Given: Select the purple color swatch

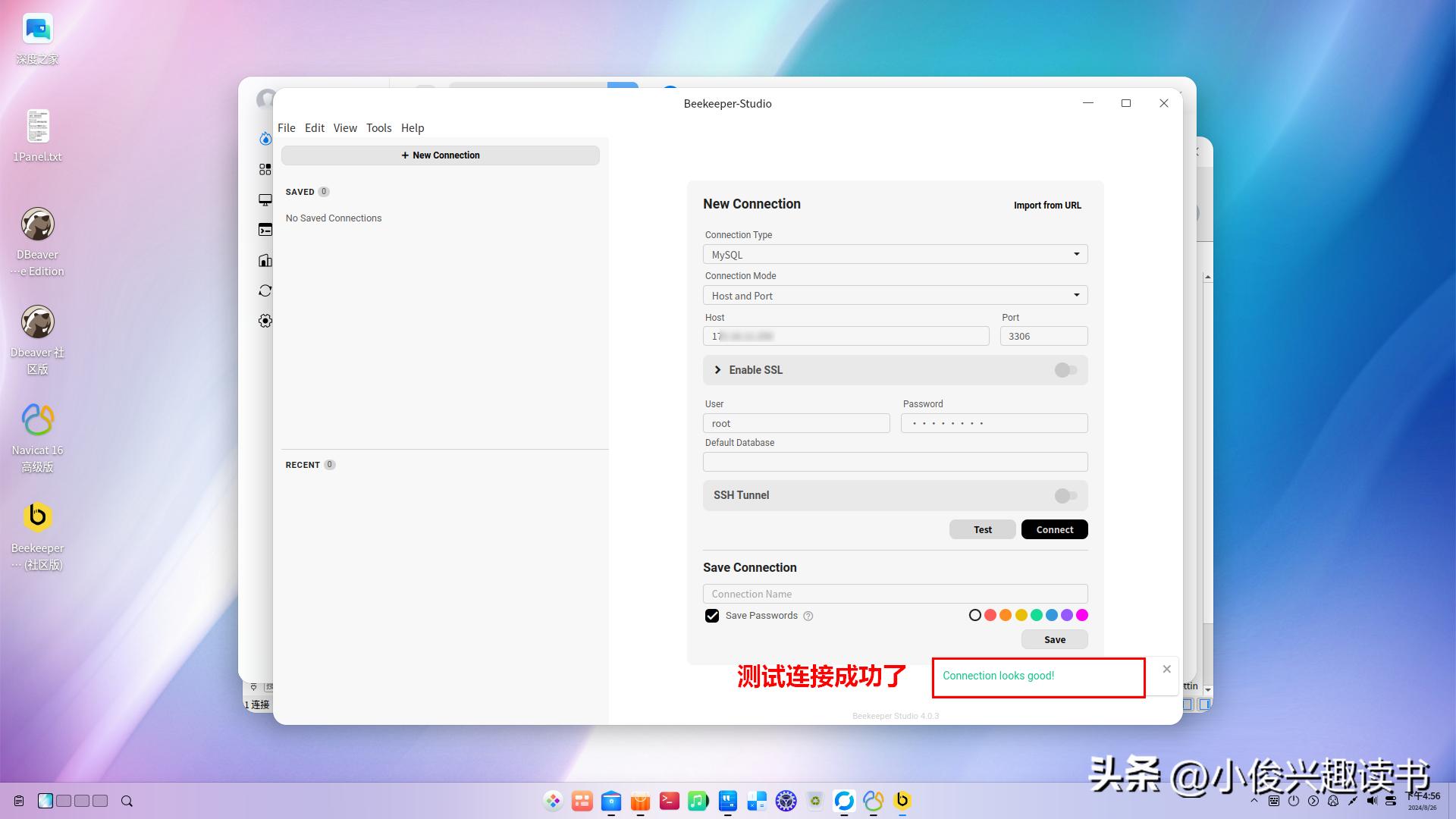Looking at the screenshot, I should 1067,615.
